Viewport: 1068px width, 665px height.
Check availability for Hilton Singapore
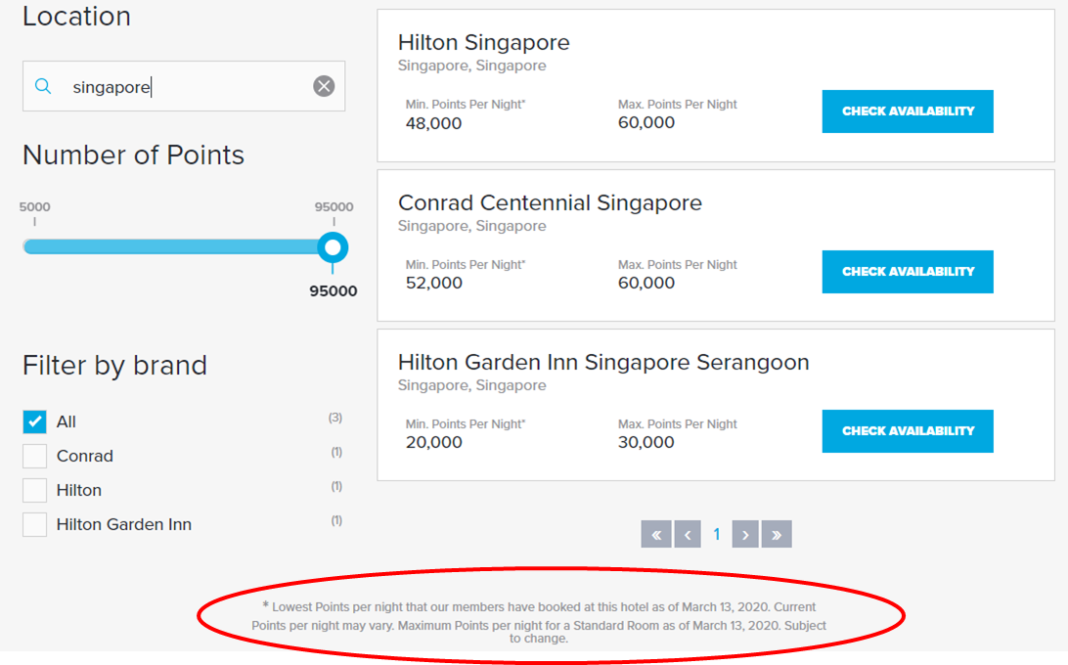(x=906, y=111)
